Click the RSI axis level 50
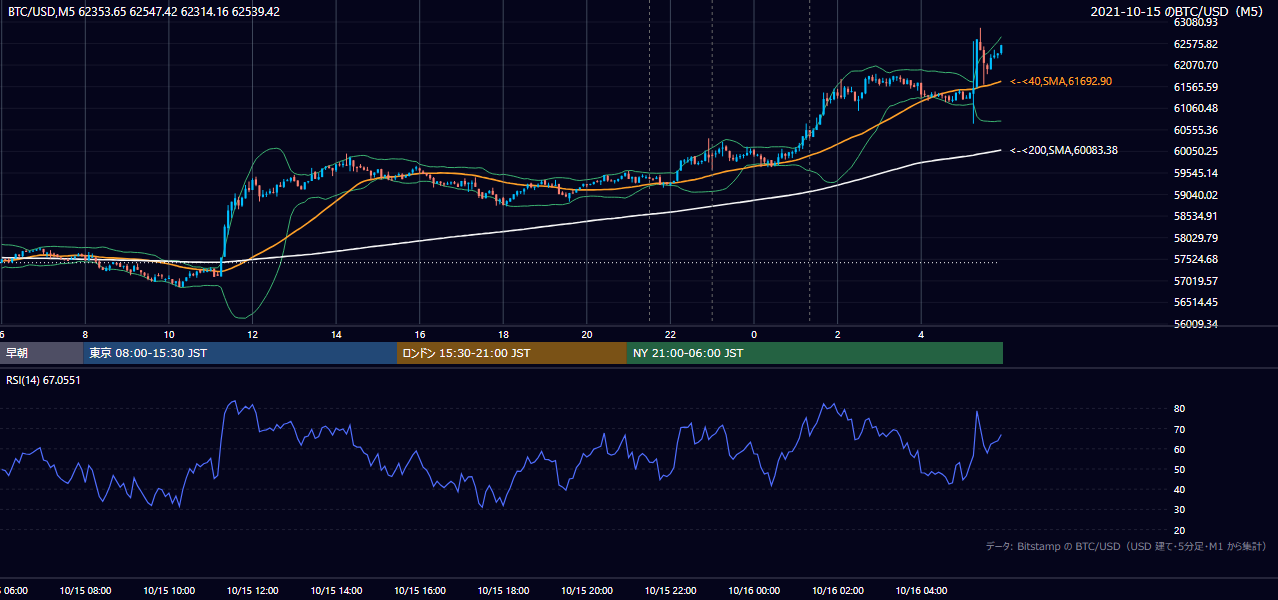This screenshot has height=600, width=1278. tap(1179, 469)
